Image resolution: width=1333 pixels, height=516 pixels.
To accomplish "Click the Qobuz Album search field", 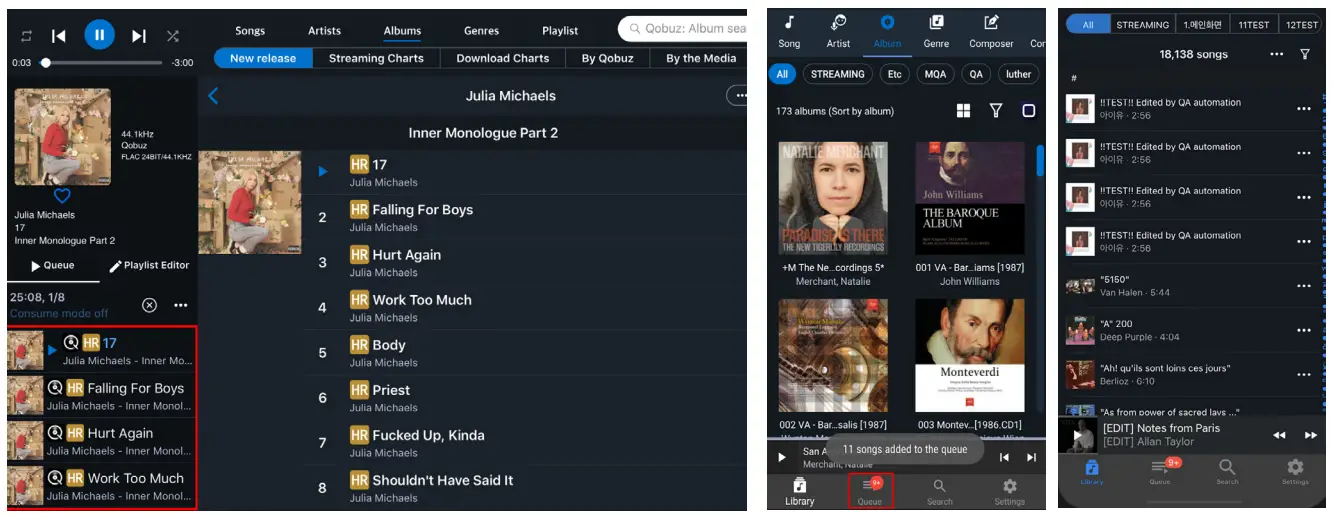I will pos(682,28).
